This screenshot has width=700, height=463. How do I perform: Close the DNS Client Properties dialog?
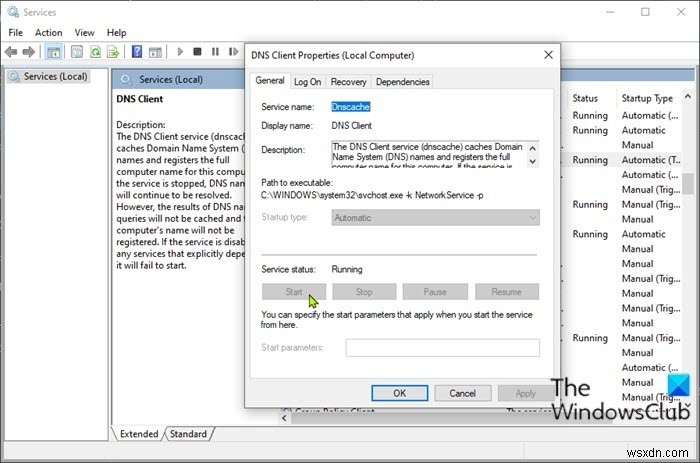pos(549,55)
